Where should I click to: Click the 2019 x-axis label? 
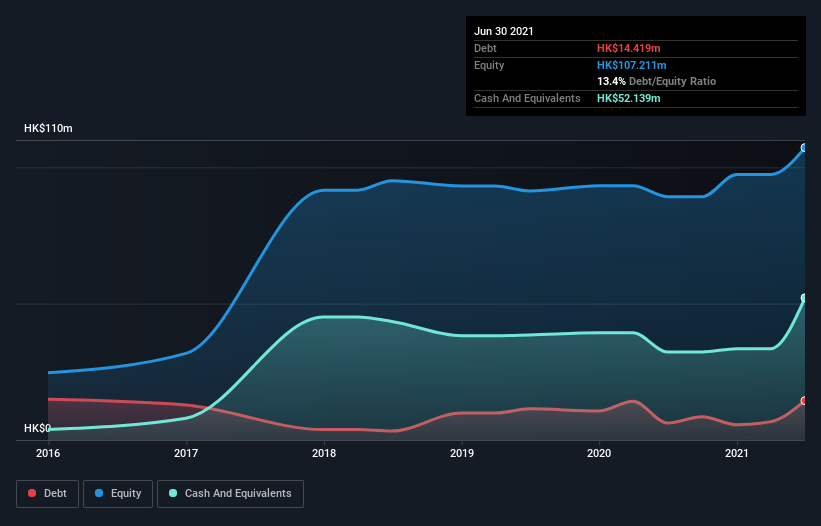coord(462,453)
